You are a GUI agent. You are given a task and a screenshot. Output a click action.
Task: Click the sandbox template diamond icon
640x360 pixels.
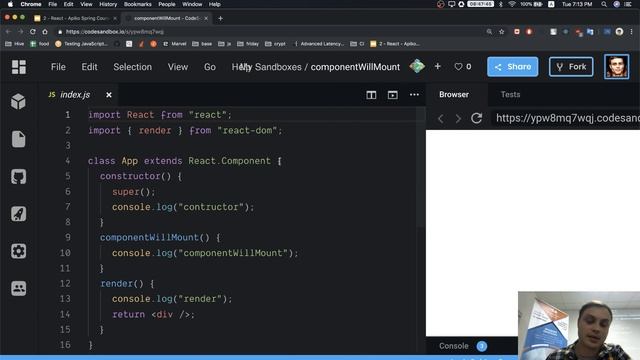tap(417, 66)
